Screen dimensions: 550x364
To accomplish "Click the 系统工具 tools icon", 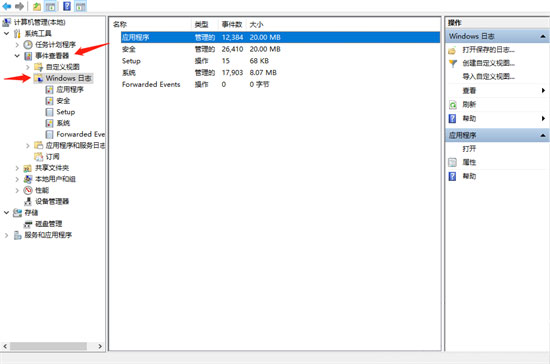I will 17,34.
